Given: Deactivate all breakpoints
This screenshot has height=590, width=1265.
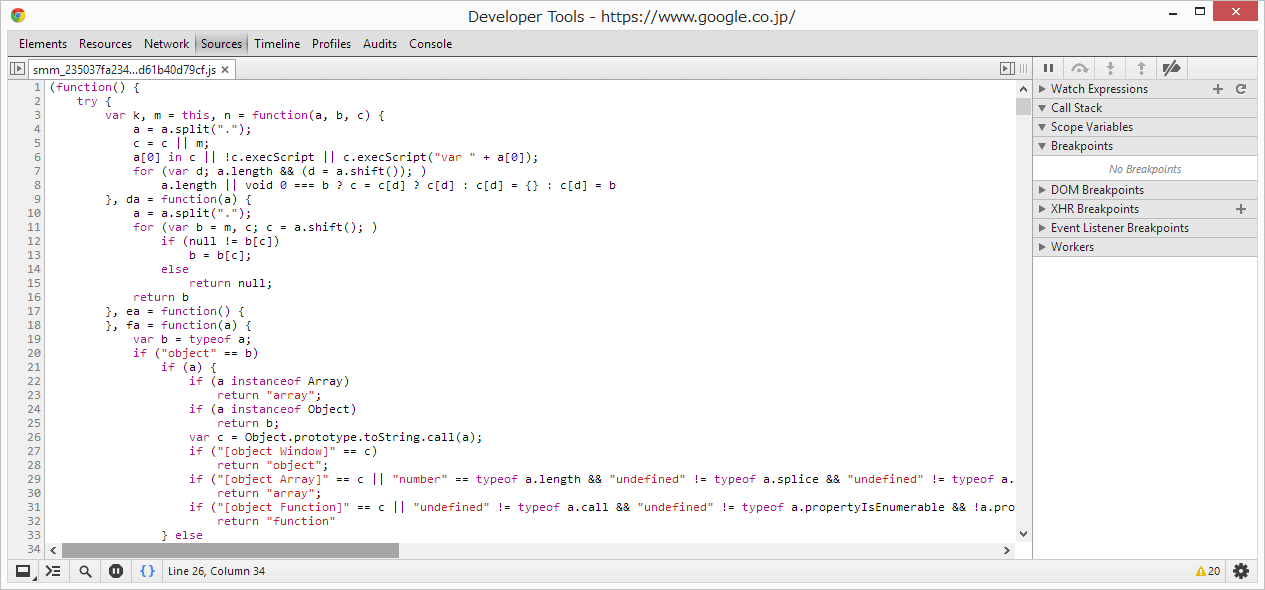Looking at the screenshot, I should pos(1172,68).
